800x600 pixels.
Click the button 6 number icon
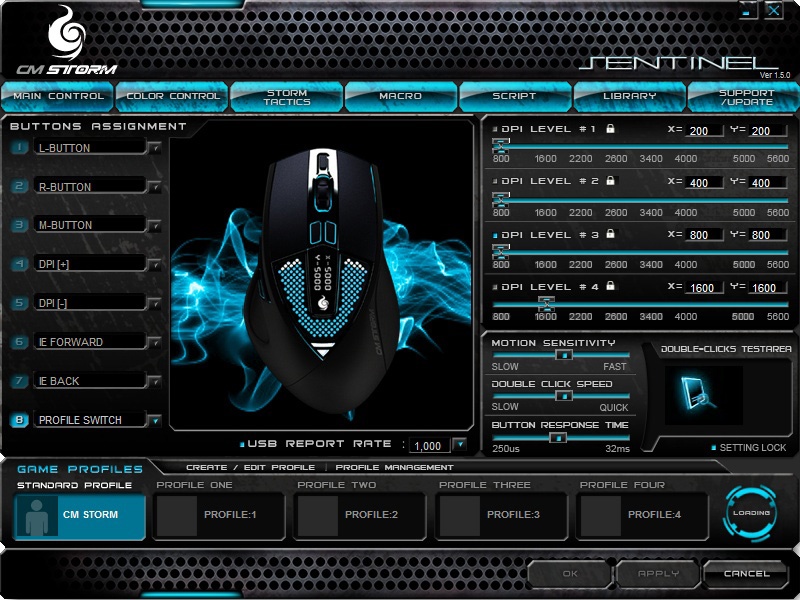(x=19, y=342)
